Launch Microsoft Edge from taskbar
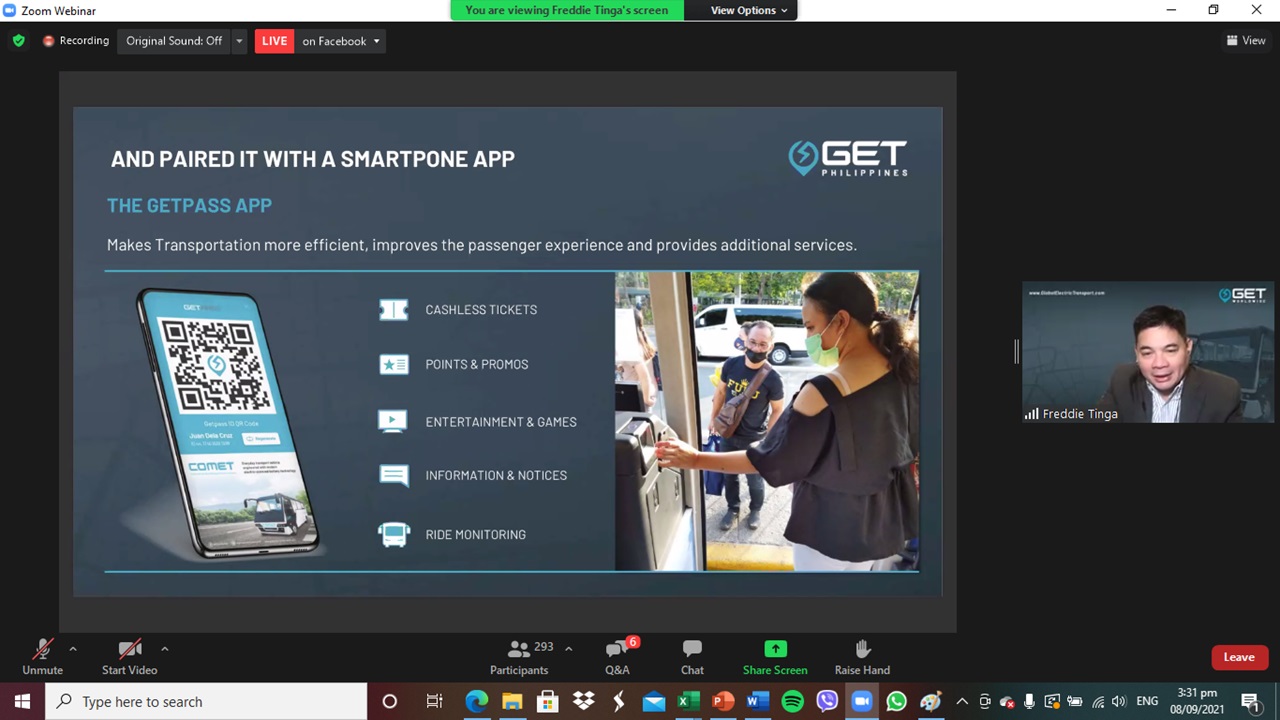1280x720 pixels. 477,701
